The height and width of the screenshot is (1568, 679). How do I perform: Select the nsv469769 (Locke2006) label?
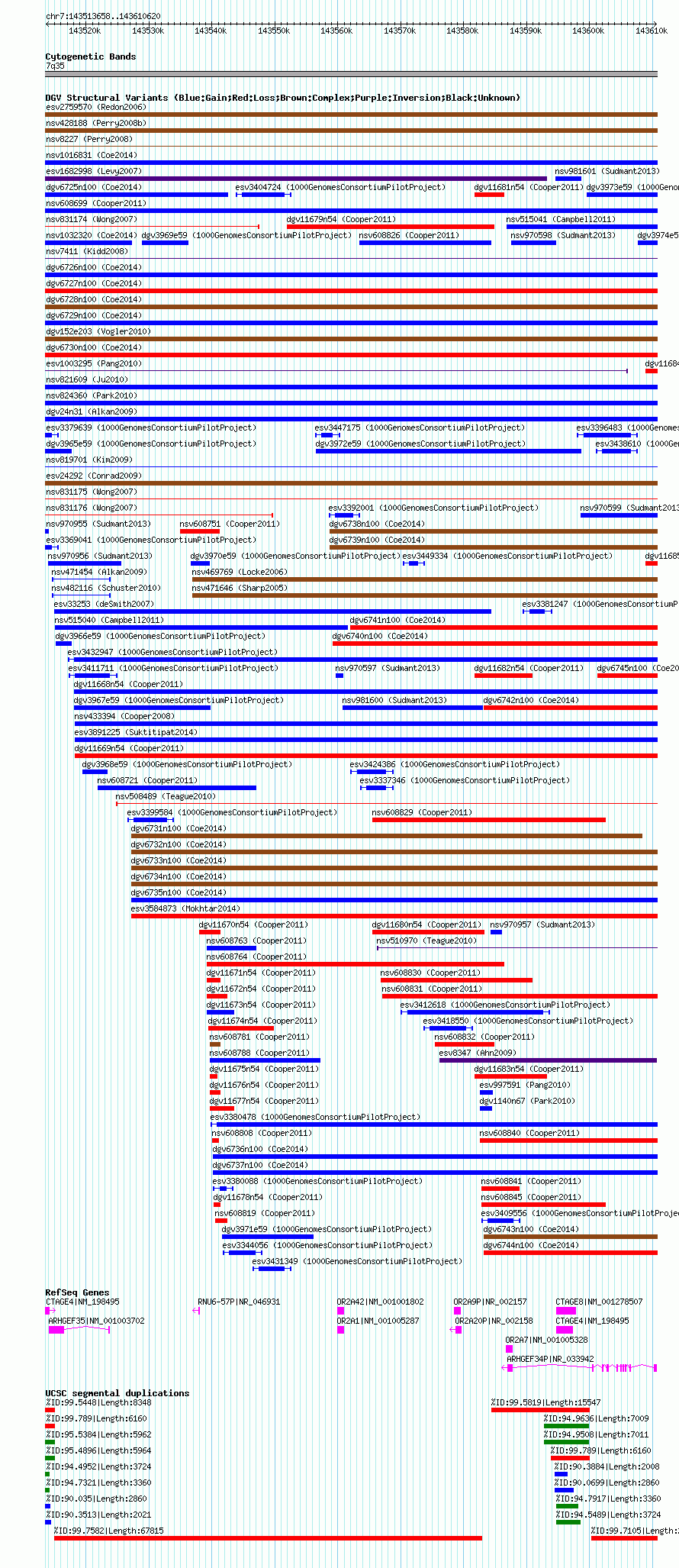(240, 572)
